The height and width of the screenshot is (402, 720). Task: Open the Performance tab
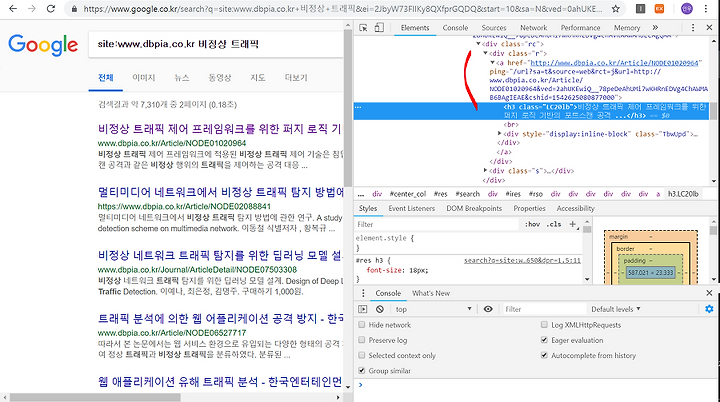pos(580,28)
